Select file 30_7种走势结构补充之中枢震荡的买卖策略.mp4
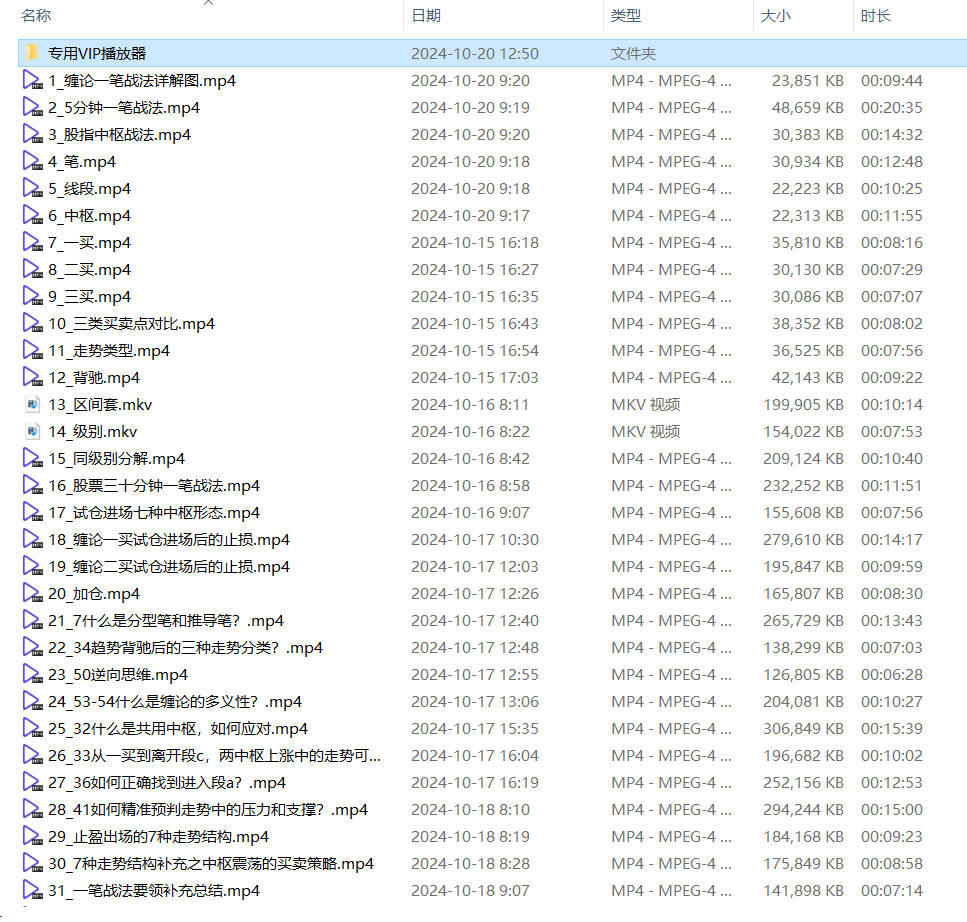The height and width of the screenshot is (922, 967). click(x=211, y=863)
